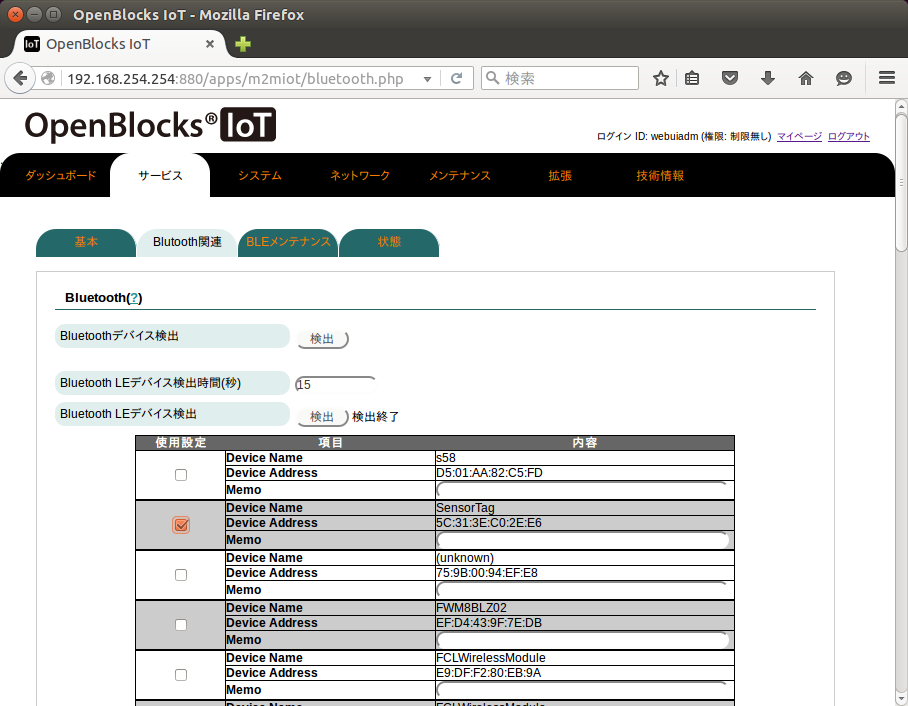908x706 pixels.
Task: Click the 内容 column header
Action: tap(584, 442)
